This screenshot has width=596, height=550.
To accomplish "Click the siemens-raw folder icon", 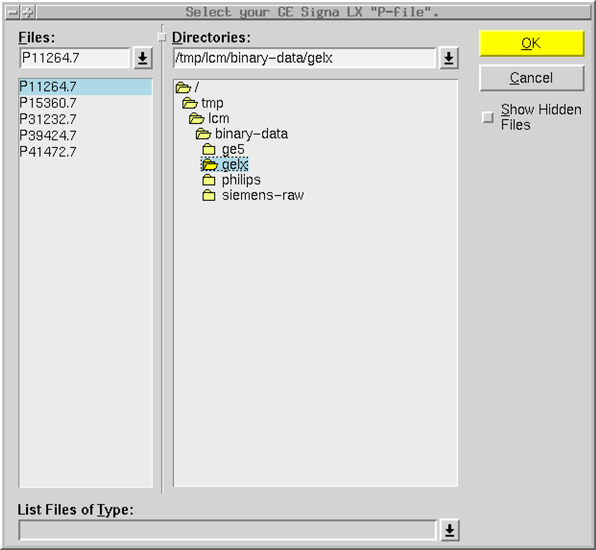I will tap(209, 195).
